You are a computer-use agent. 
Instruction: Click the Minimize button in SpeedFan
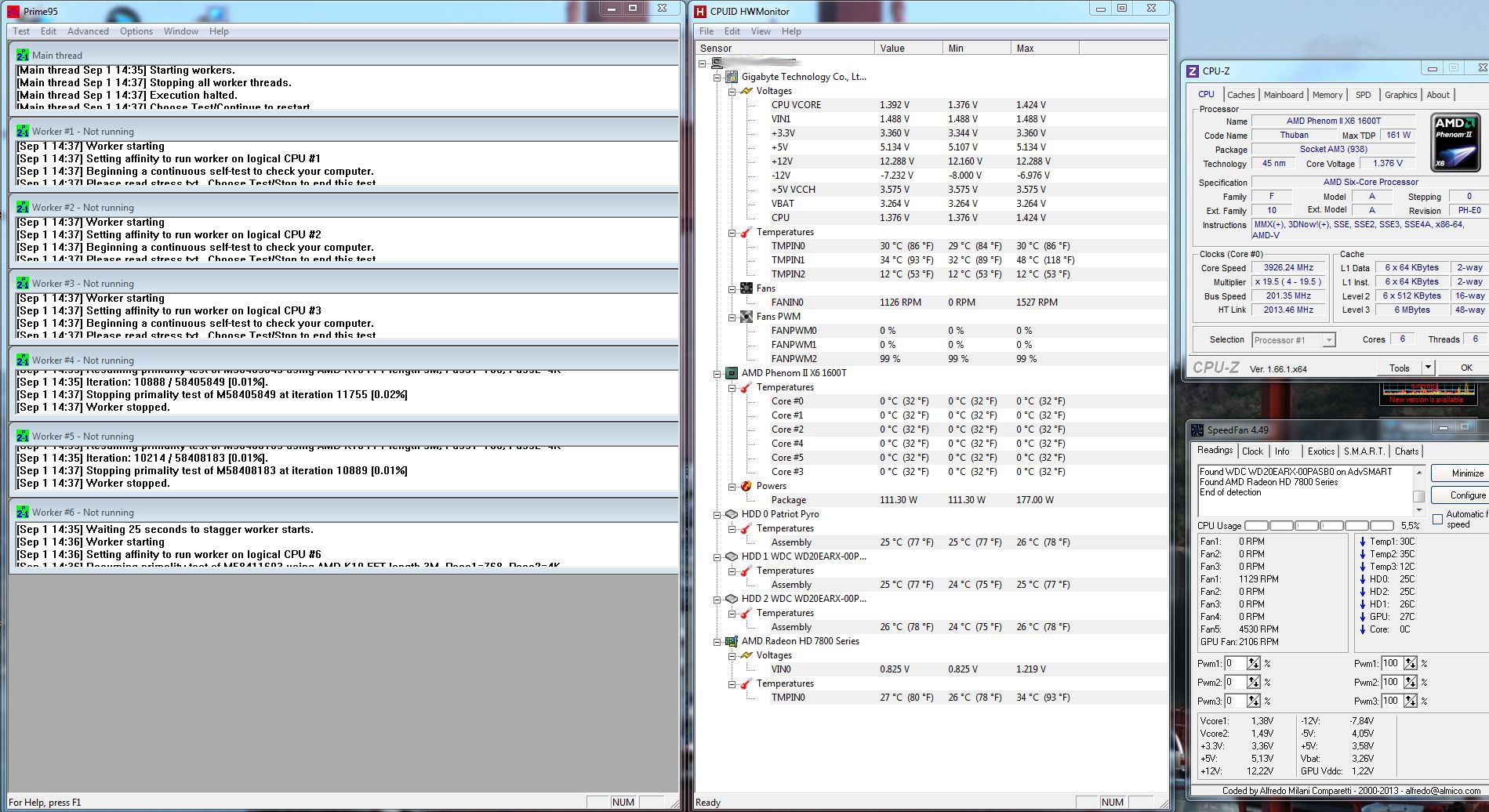coord(1460,473)
